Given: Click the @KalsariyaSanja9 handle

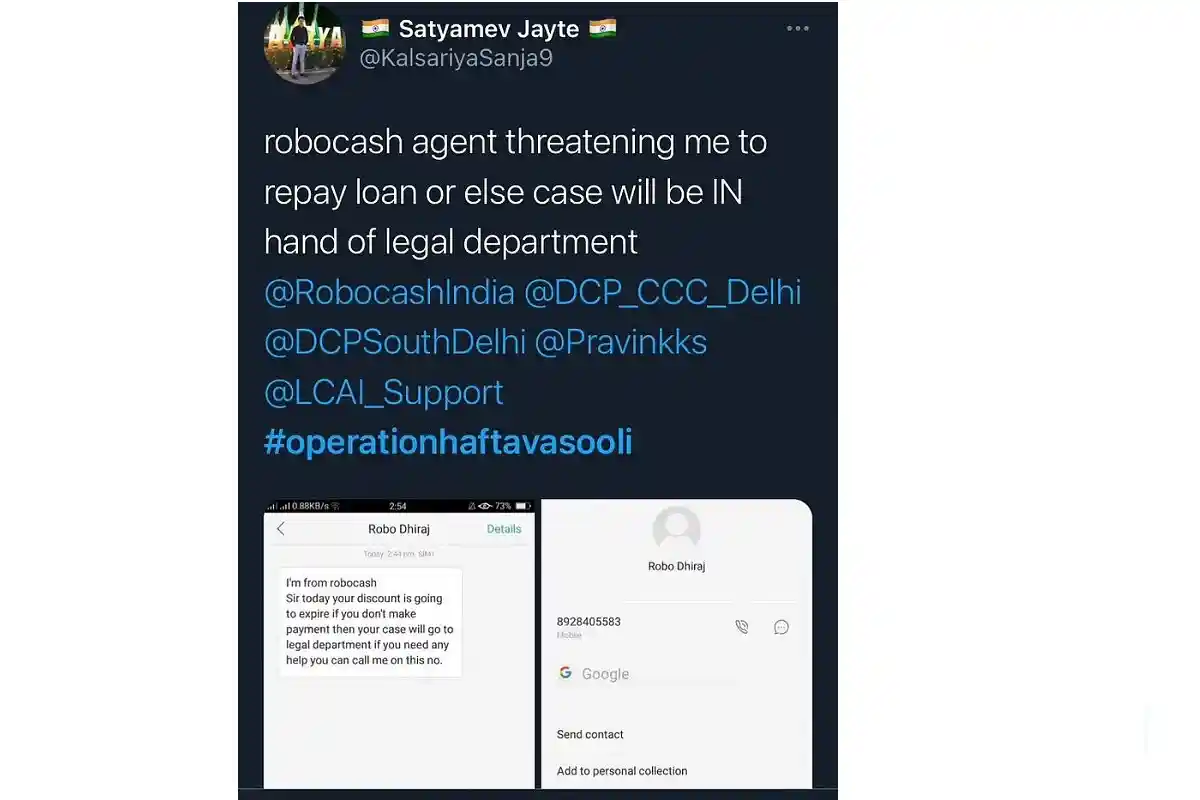Looking at the screenshot, I should (456, 58).
